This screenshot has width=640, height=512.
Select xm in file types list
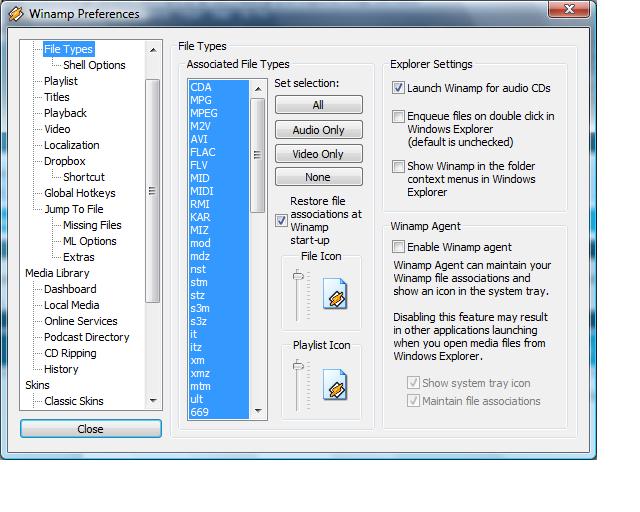tap(219, 360)
